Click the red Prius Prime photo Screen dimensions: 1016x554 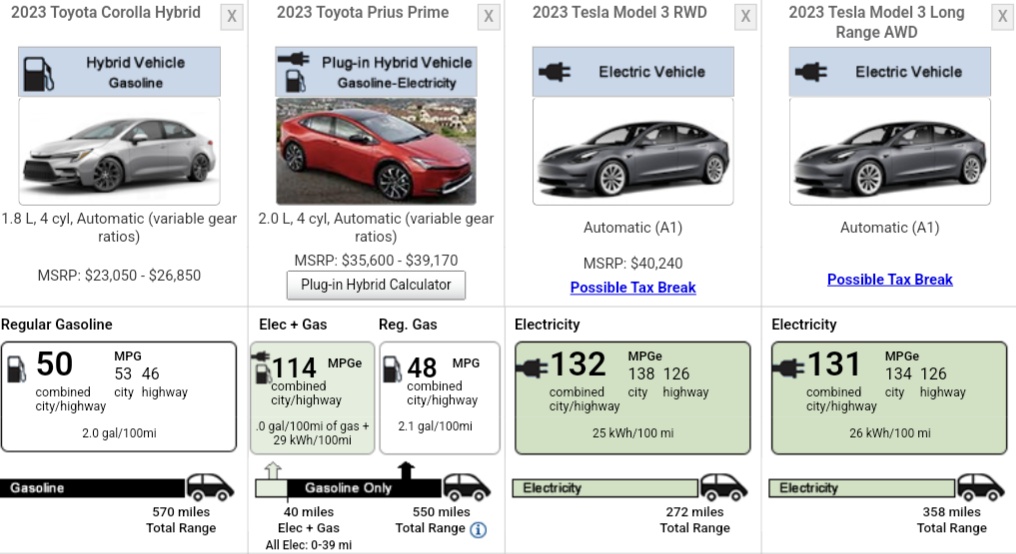376,152
